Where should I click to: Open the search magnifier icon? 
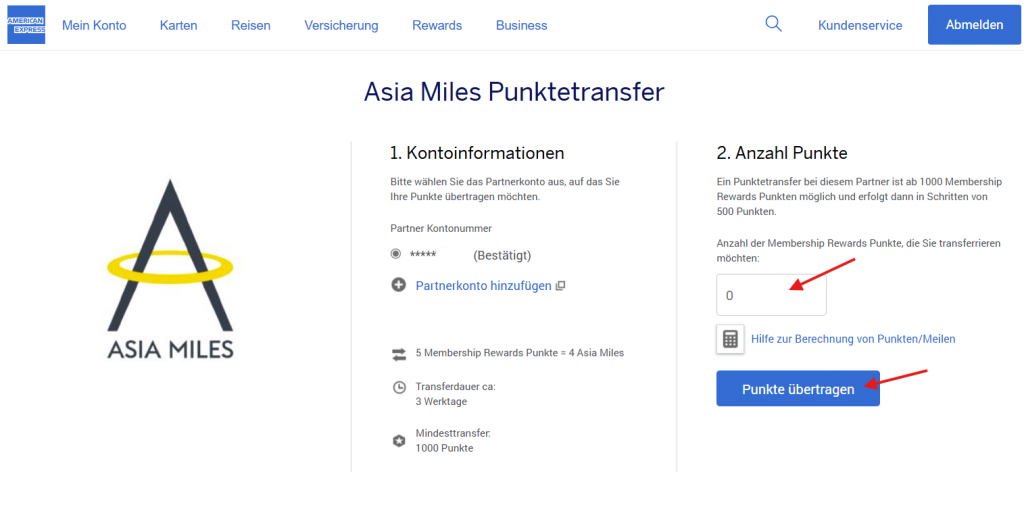pyautogui.click(x=773, y=24)
